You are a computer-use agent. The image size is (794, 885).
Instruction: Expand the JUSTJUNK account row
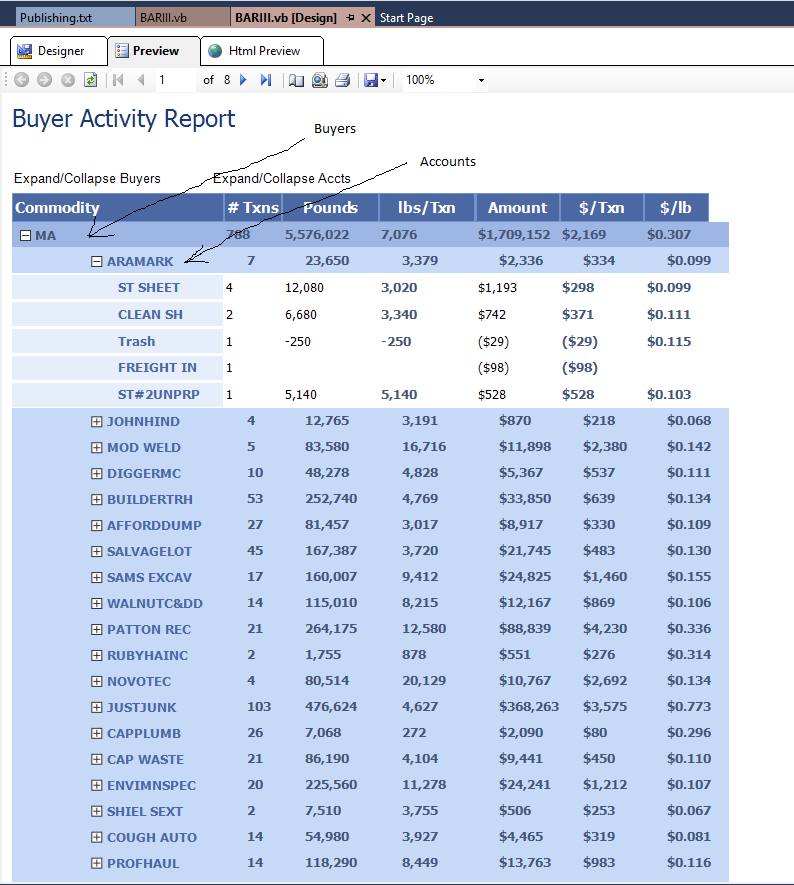click(x=97, y=707)
